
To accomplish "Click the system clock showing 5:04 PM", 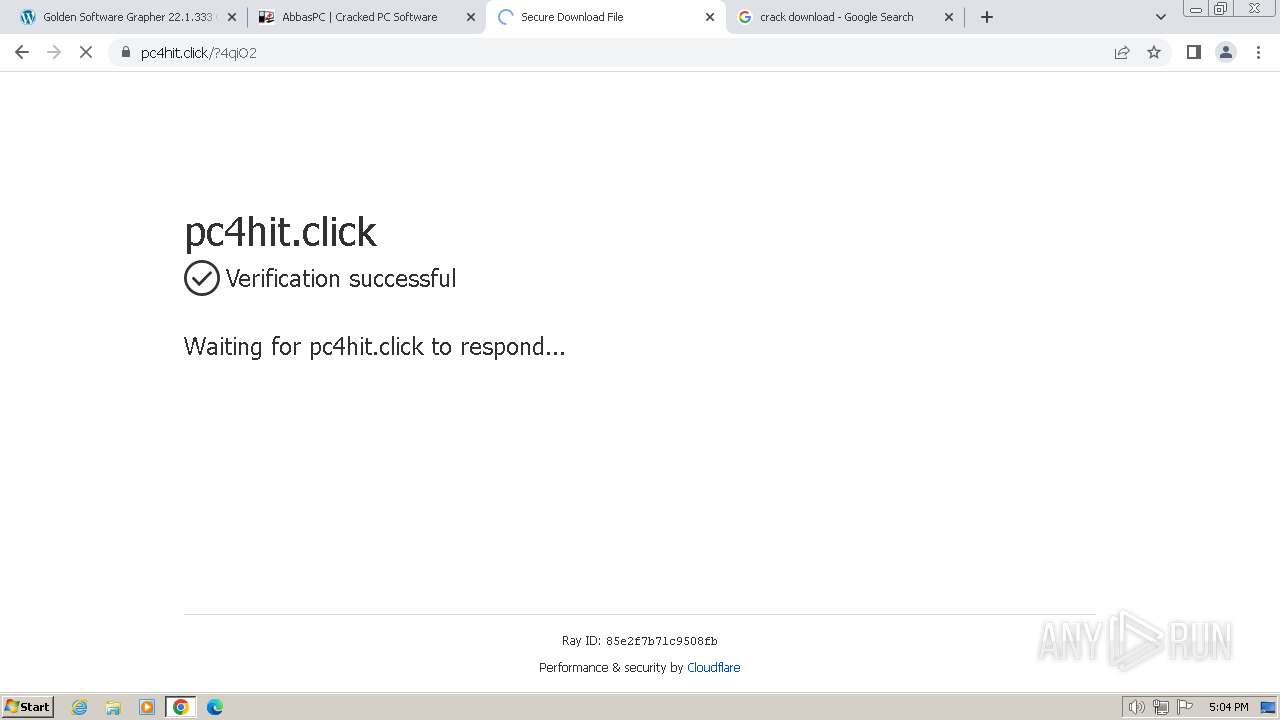I will 1228,707.
